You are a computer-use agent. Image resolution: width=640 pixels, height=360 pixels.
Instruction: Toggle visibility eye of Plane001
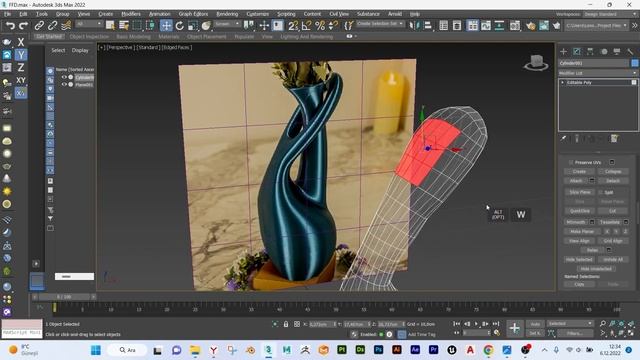pyautogui.click(x=64, y=84)
